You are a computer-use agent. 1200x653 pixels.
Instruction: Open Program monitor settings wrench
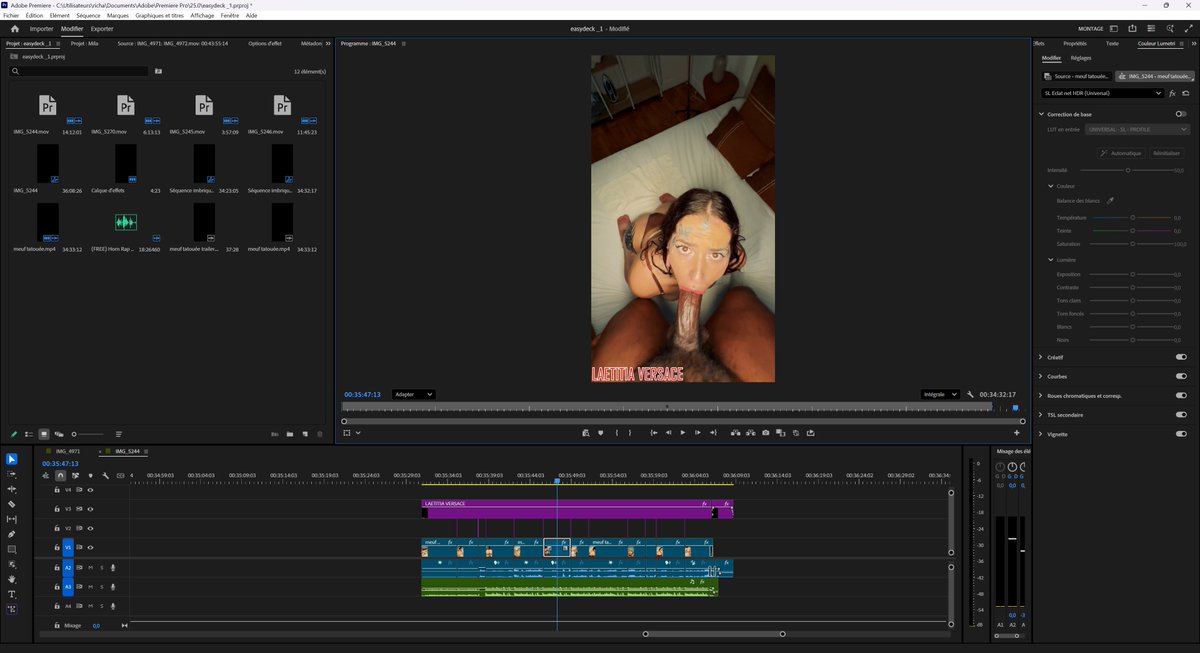tap(970, 394)
